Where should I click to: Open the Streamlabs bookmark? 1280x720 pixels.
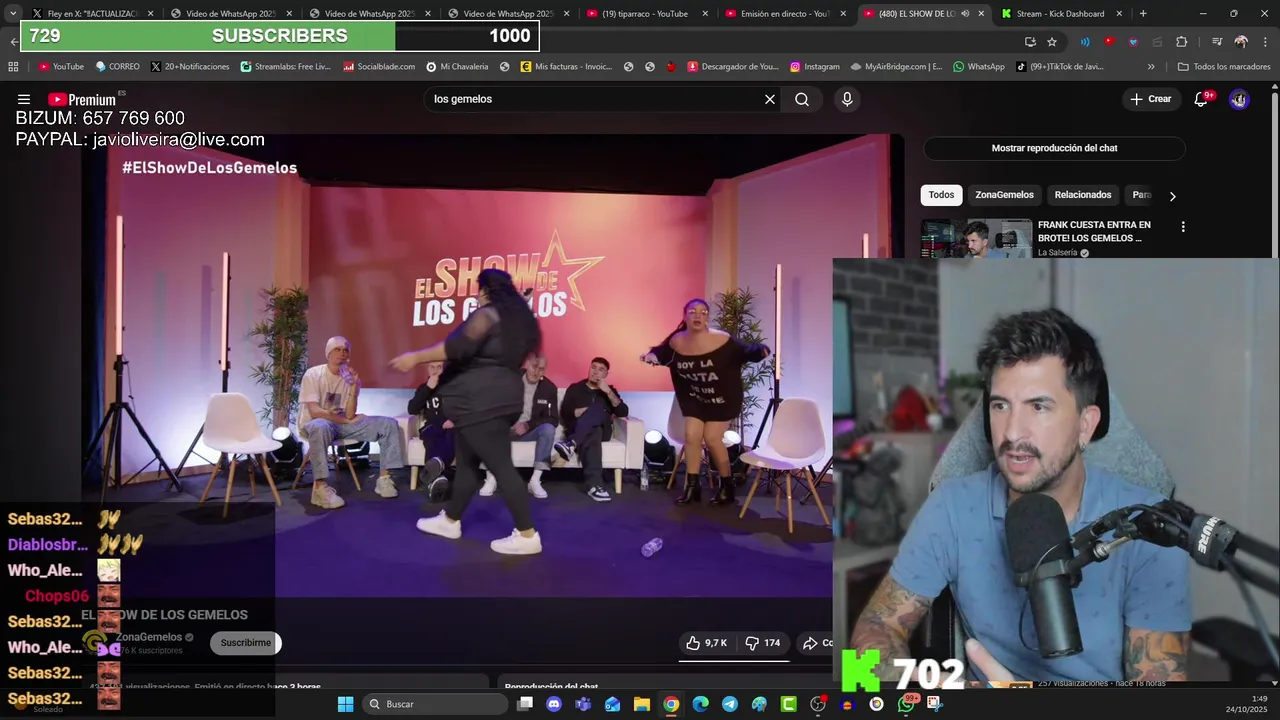click(x=286, y=67)
